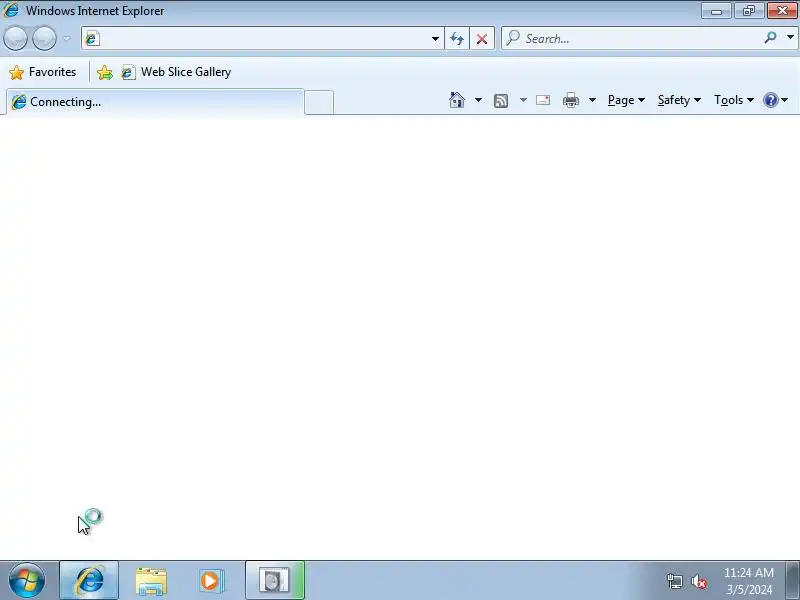Click the Read Mail icon
The width and height of the screenshot is (800, 600).
(x=543, y=100)
